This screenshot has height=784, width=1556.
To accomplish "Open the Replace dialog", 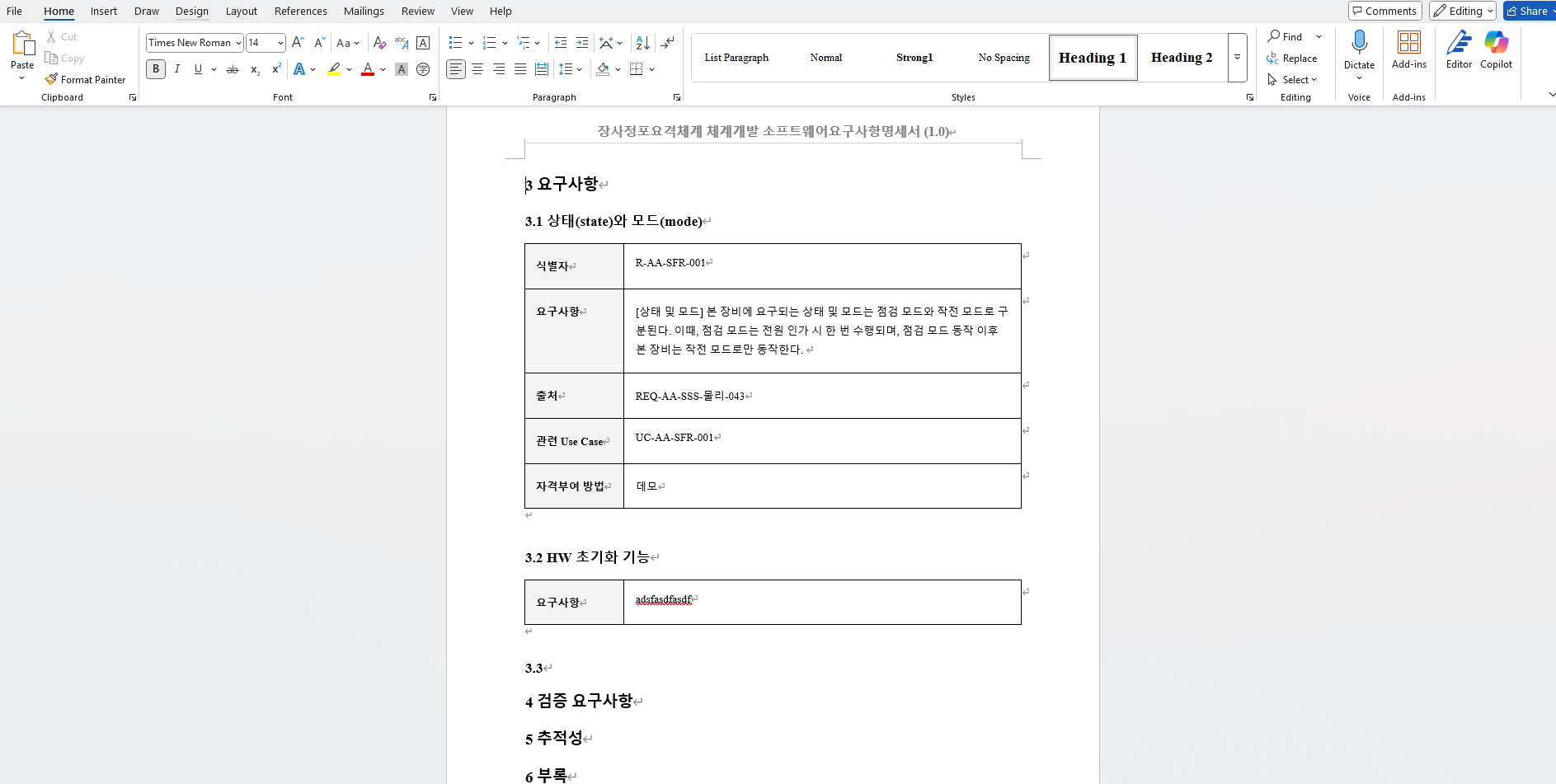I will point(1292,58).
